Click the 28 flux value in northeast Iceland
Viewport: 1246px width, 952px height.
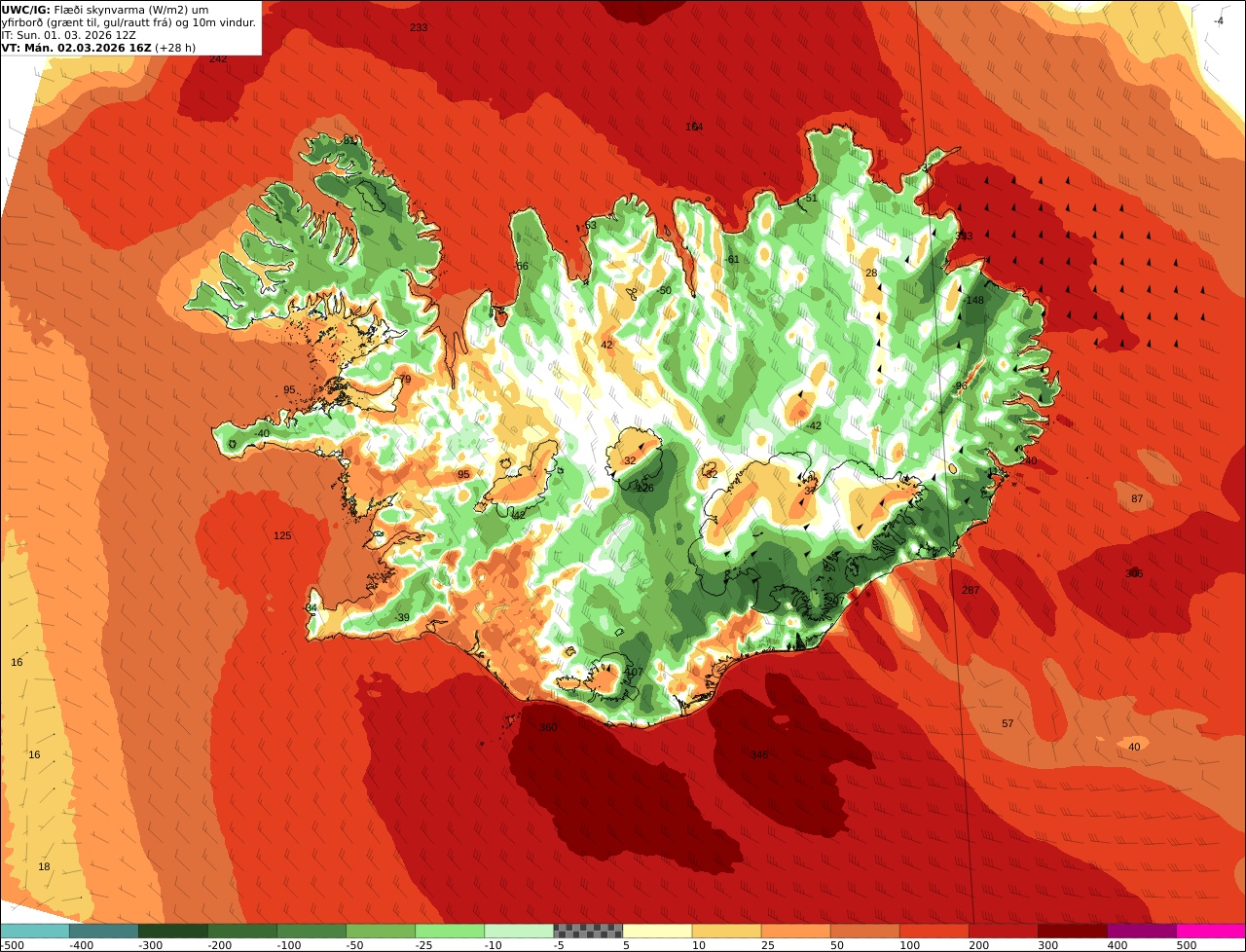pos(871,273)
